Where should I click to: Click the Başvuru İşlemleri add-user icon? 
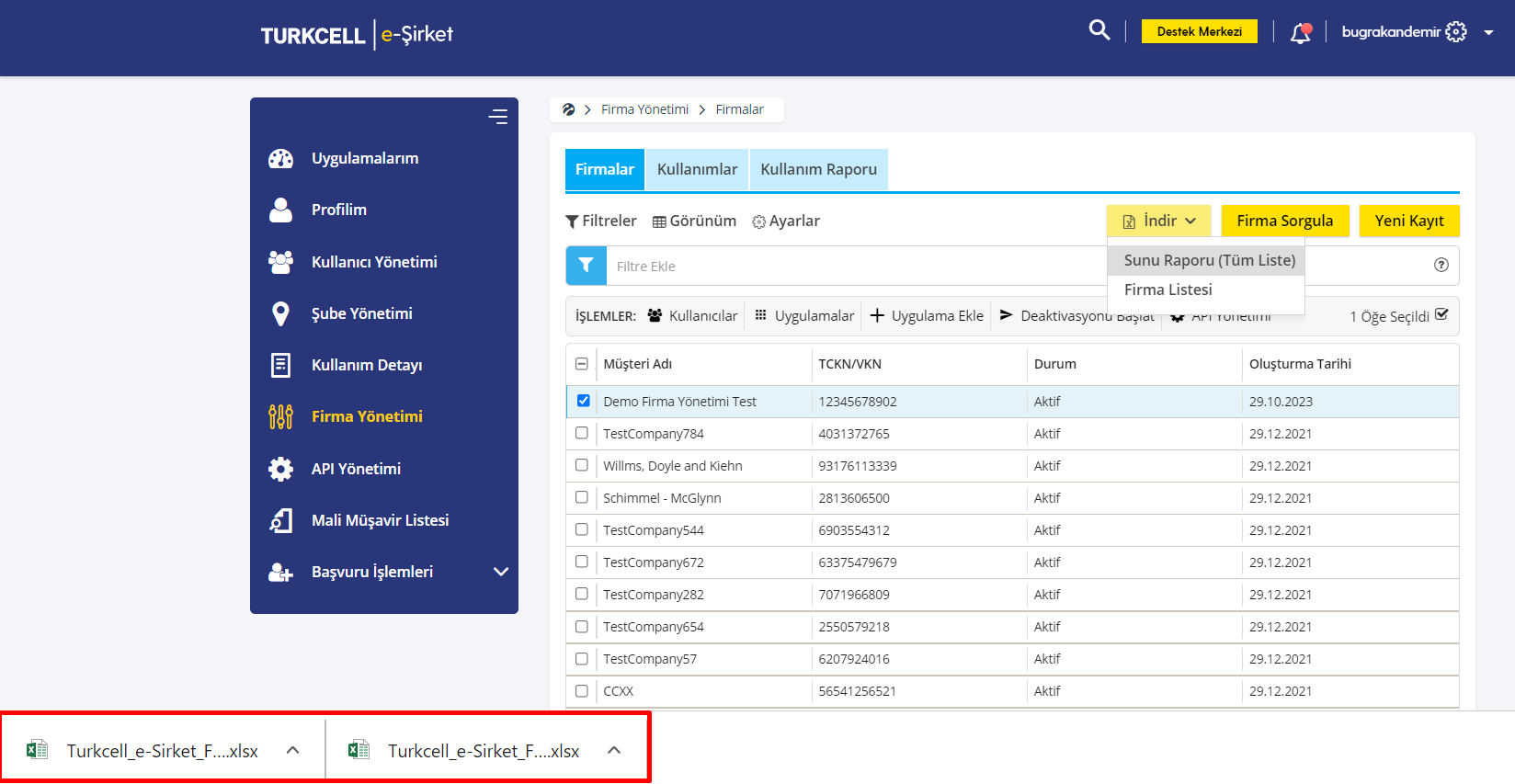(x=280, y=572)
